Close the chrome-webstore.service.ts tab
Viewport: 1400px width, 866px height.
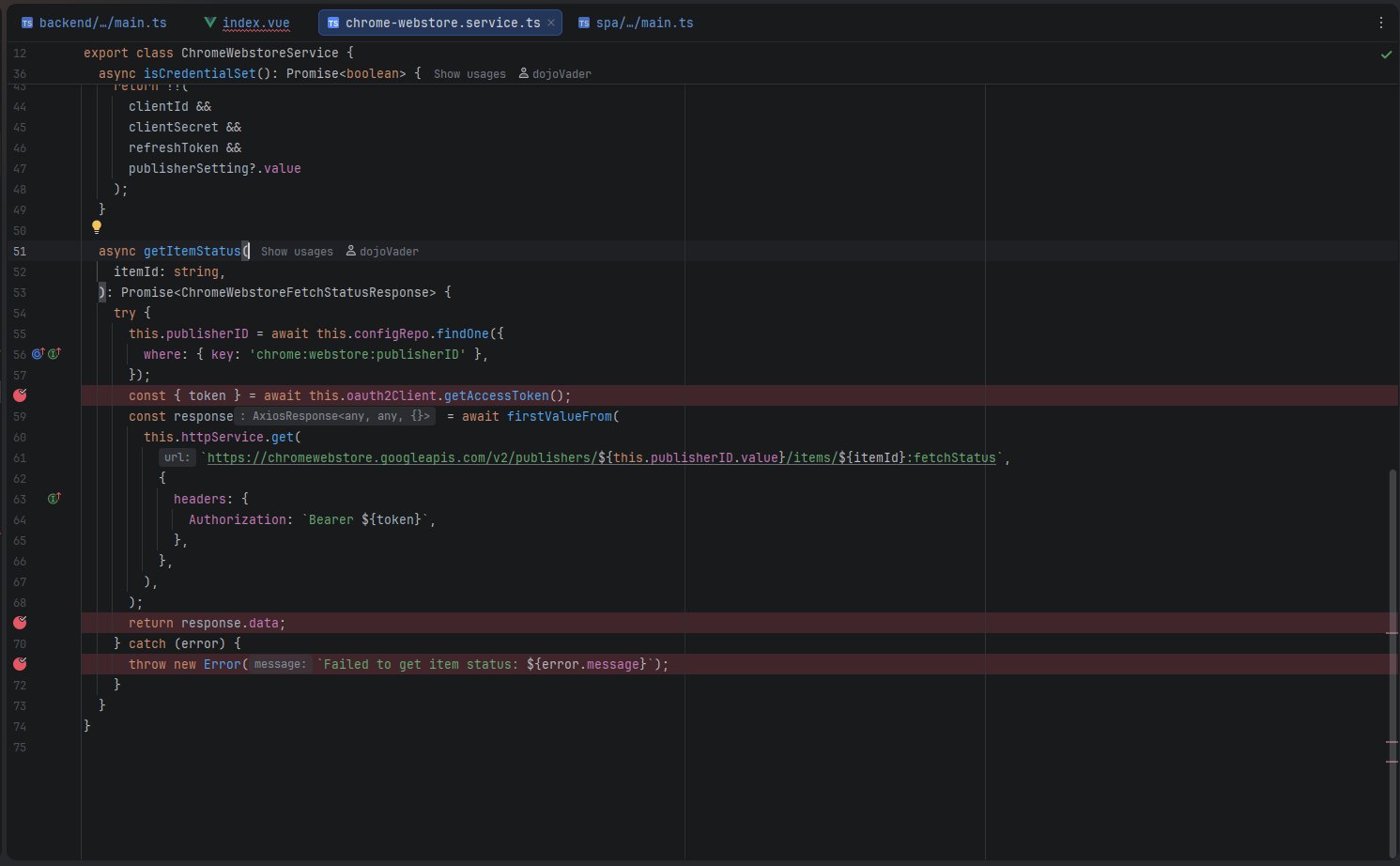(x=551, y=23)
